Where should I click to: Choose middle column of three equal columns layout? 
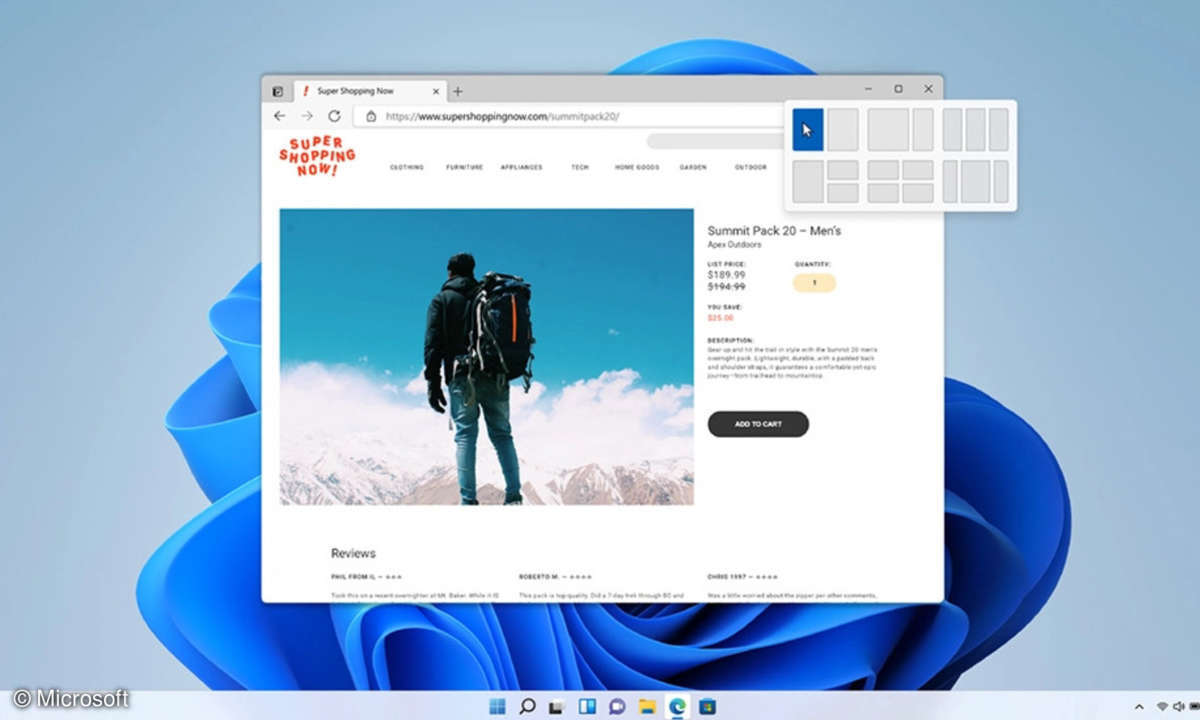point(975,130)
